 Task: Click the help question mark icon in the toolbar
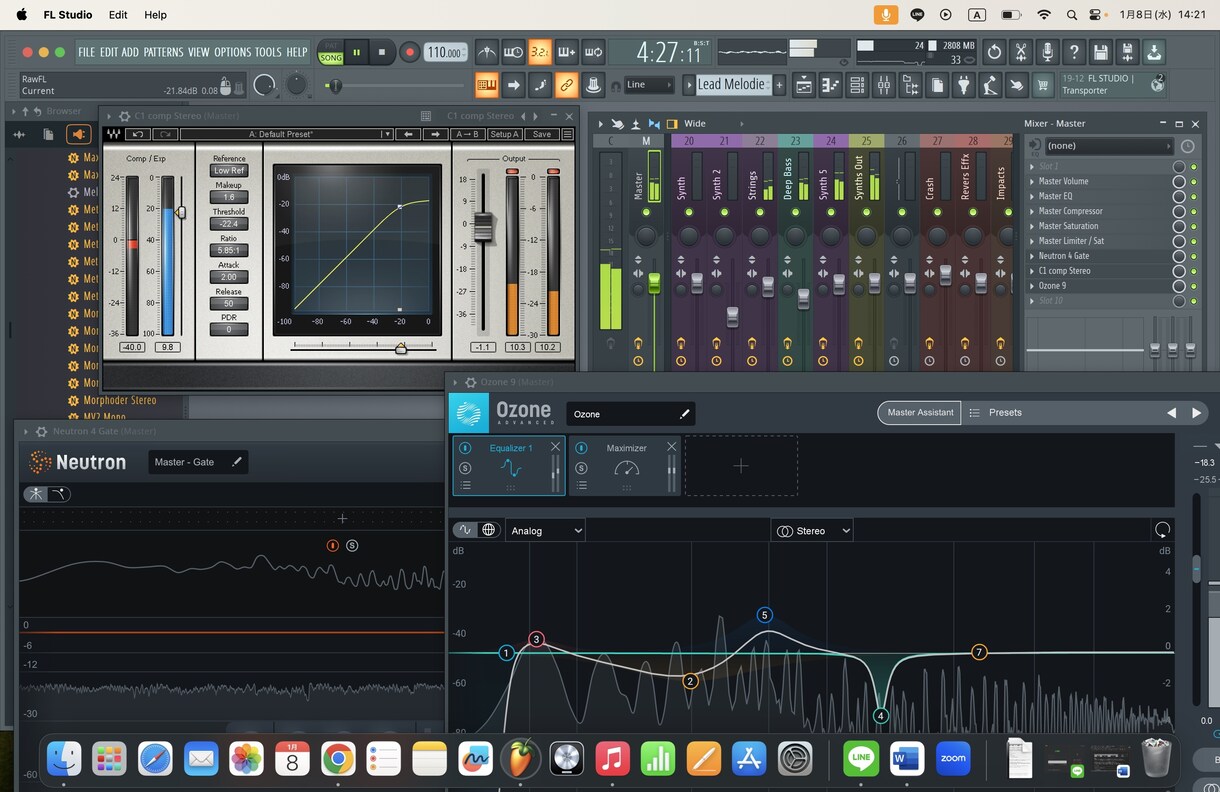click(x=1074, y=52)
